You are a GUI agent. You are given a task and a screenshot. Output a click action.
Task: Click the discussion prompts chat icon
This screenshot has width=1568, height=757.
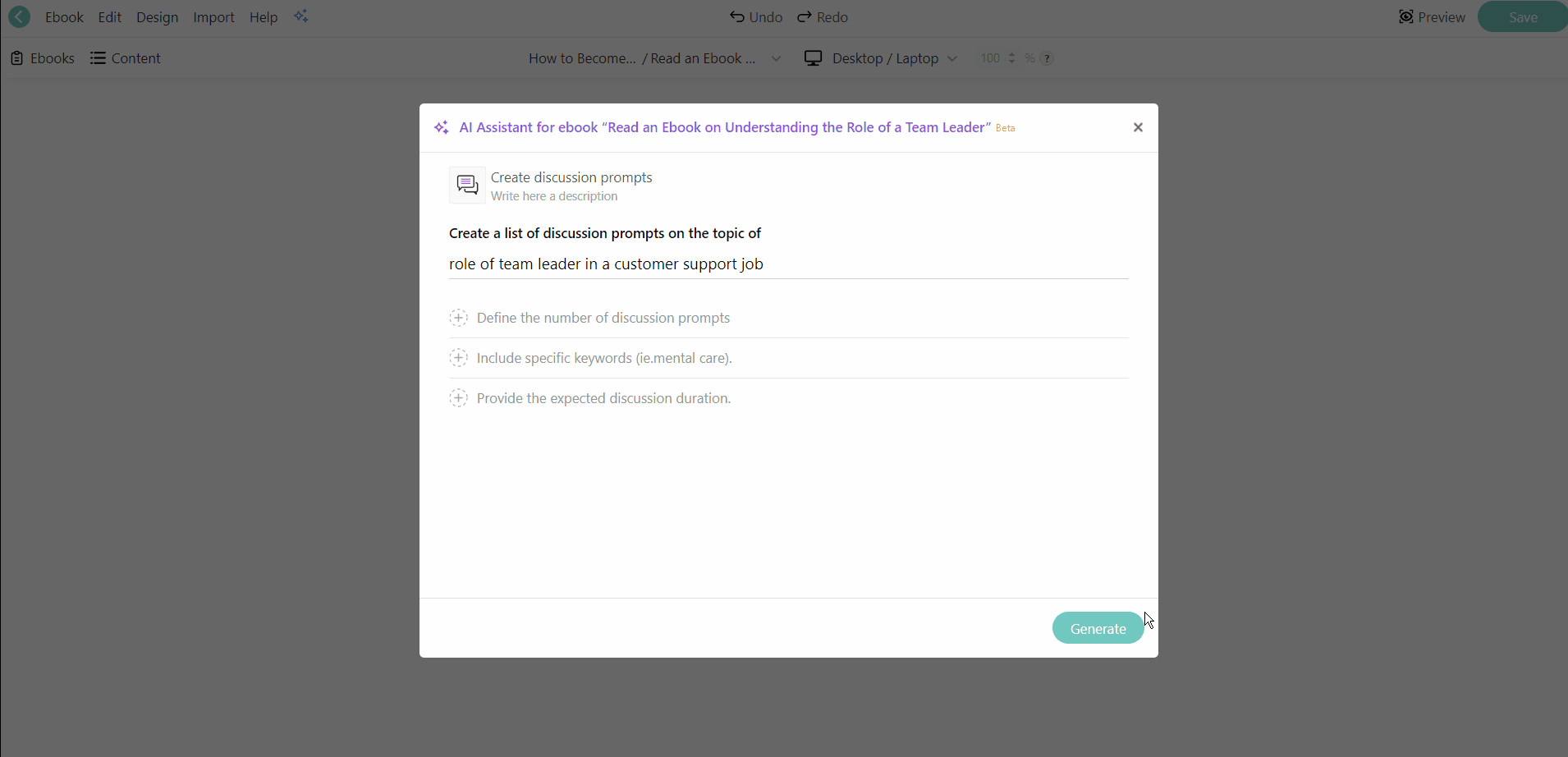(467, 185)
